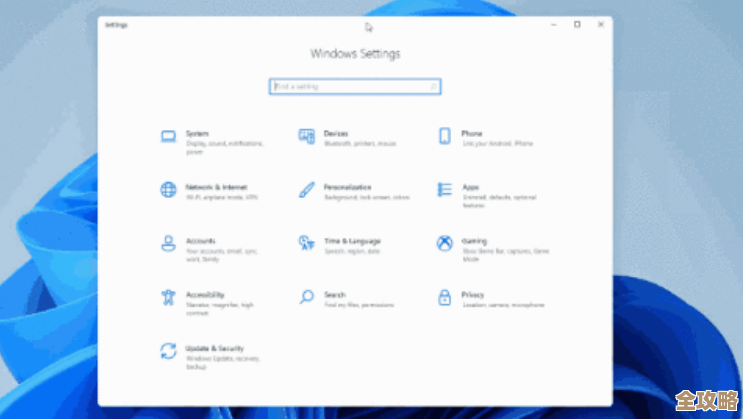Open the Devices keyboard icon

tap(307, 137)
